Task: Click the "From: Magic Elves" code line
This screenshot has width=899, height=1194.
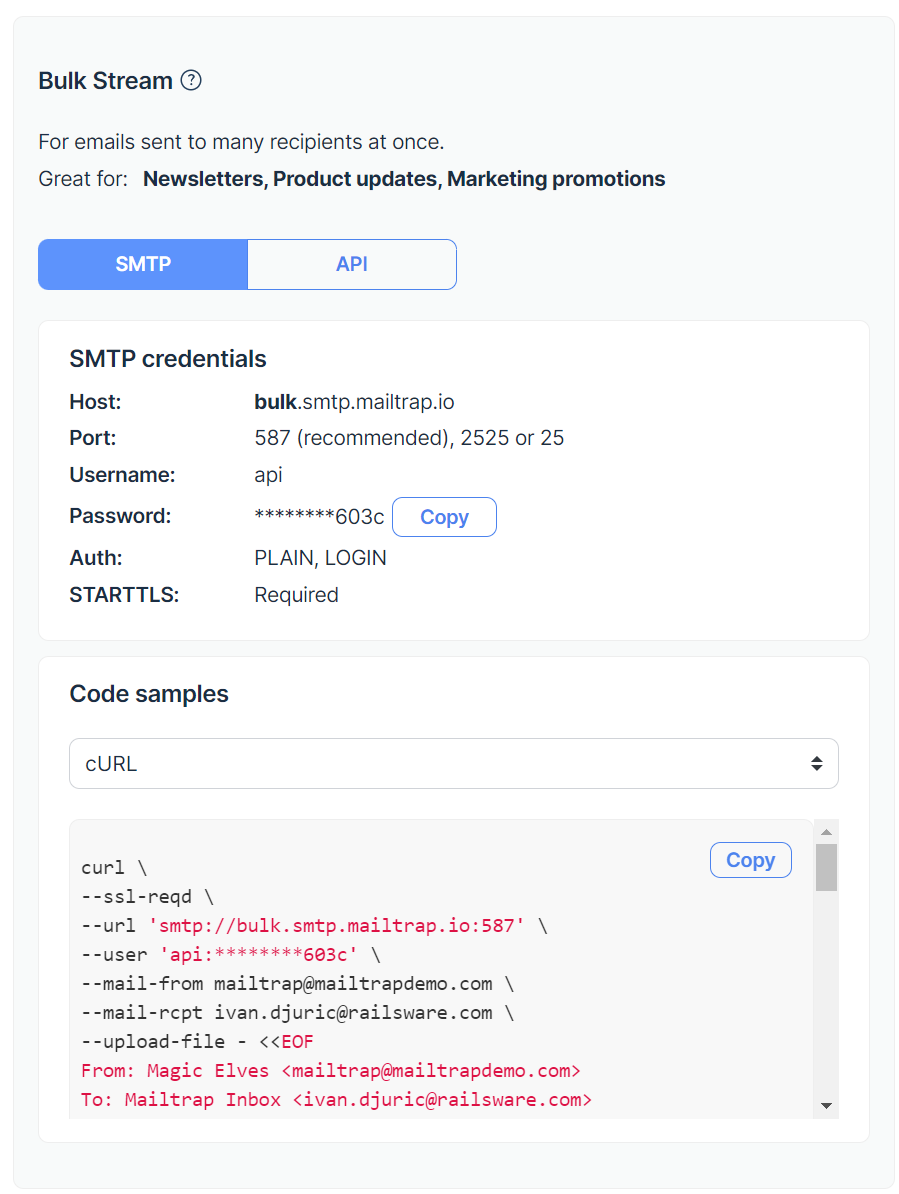Action: (x=330, y=1071)
